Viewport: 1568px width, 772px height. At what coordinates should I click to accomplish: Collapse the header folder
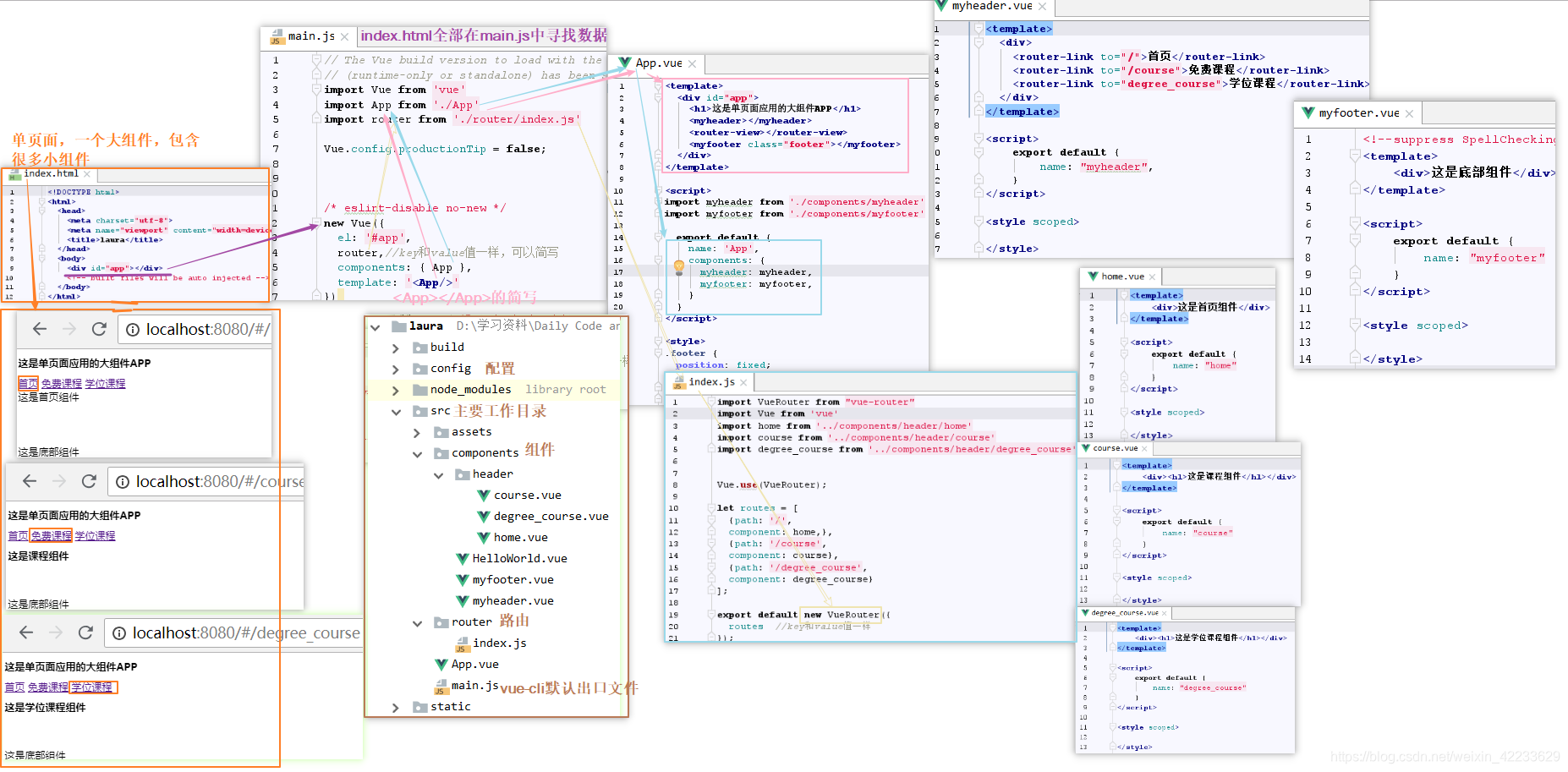coord(438,475)
